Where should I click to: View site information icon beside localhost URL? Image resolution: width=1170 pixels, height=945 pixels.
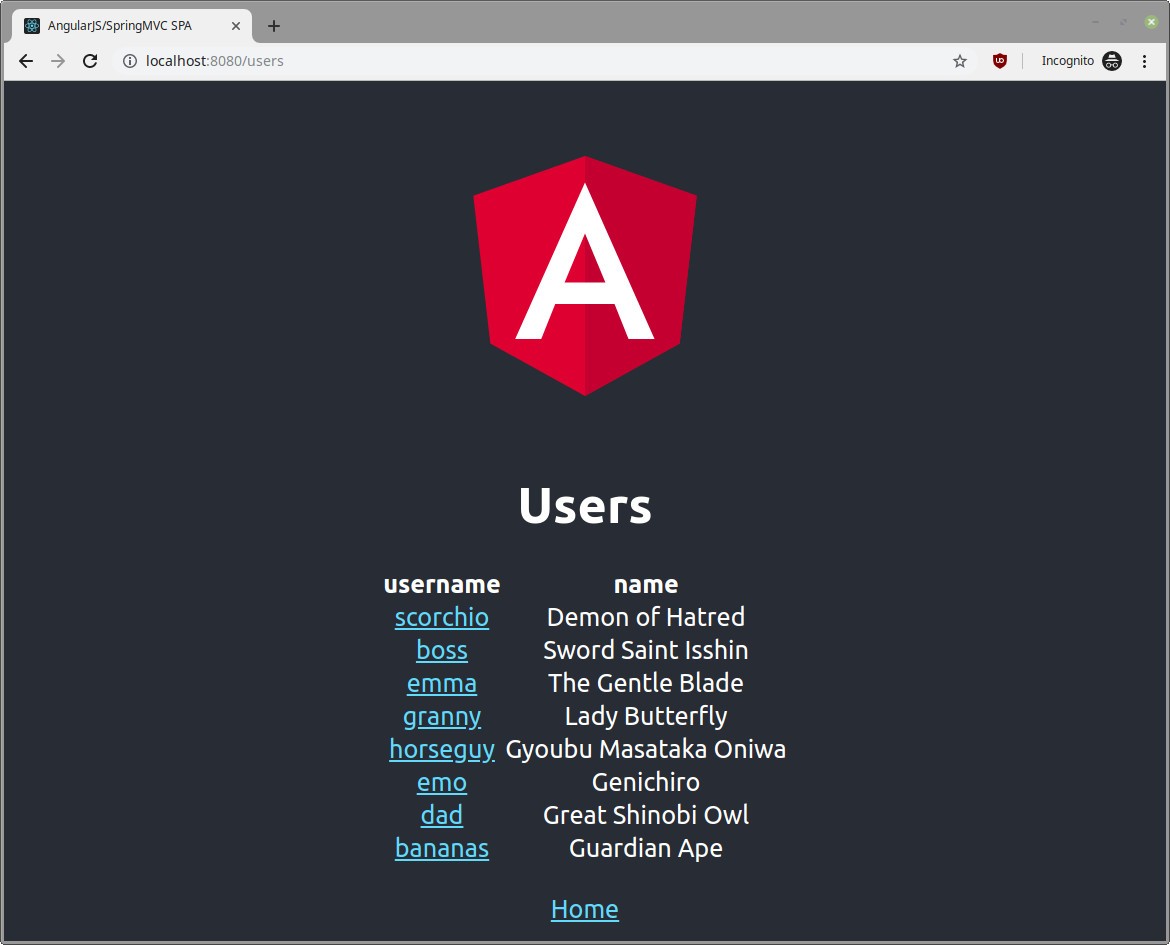(x=130, y=61)
